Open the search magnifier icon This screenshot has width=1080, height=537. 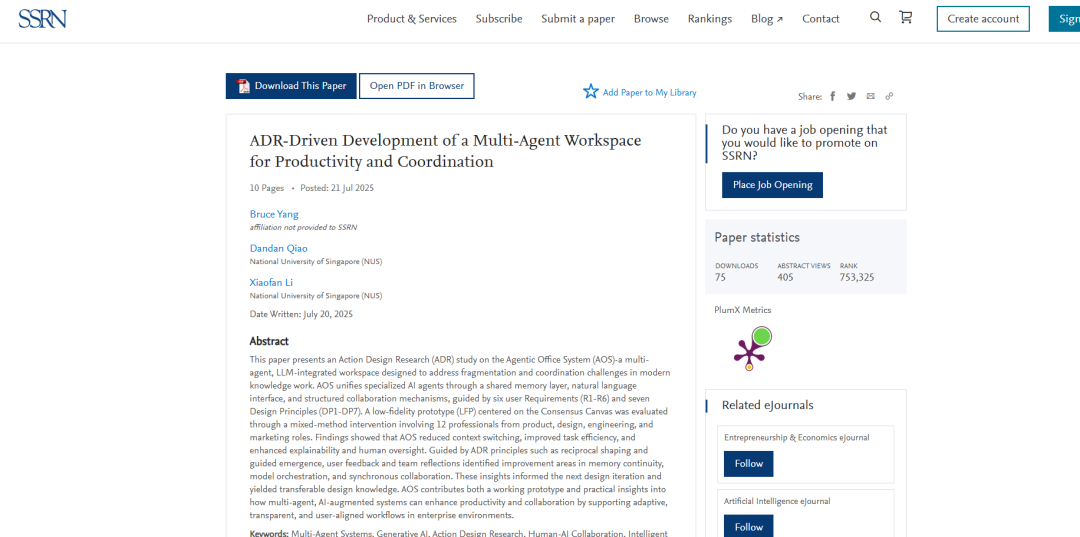(875, 17)
